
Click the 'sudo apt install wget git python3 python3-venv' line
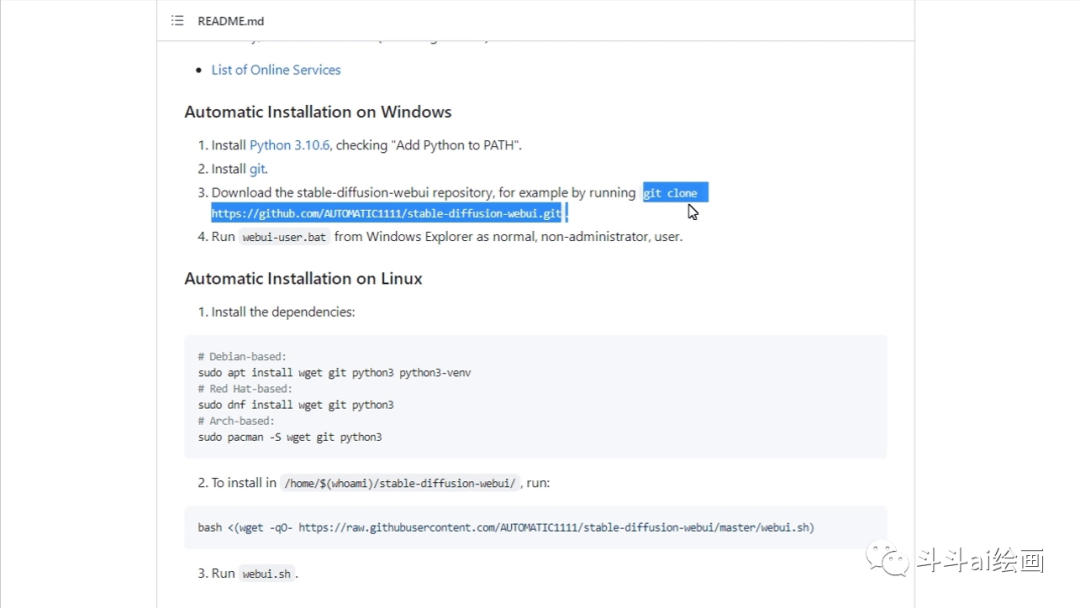(x=335, y=373)
